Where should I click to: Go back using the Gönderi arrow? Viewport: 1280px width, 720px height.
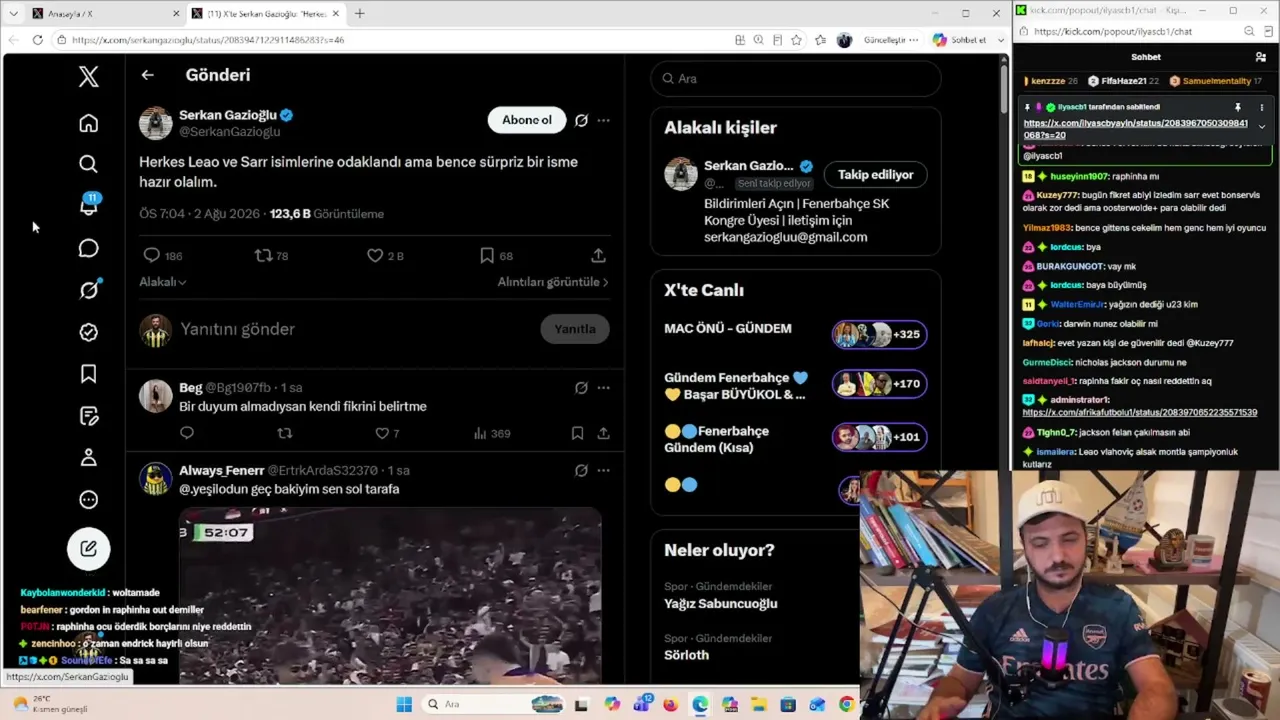147,75
